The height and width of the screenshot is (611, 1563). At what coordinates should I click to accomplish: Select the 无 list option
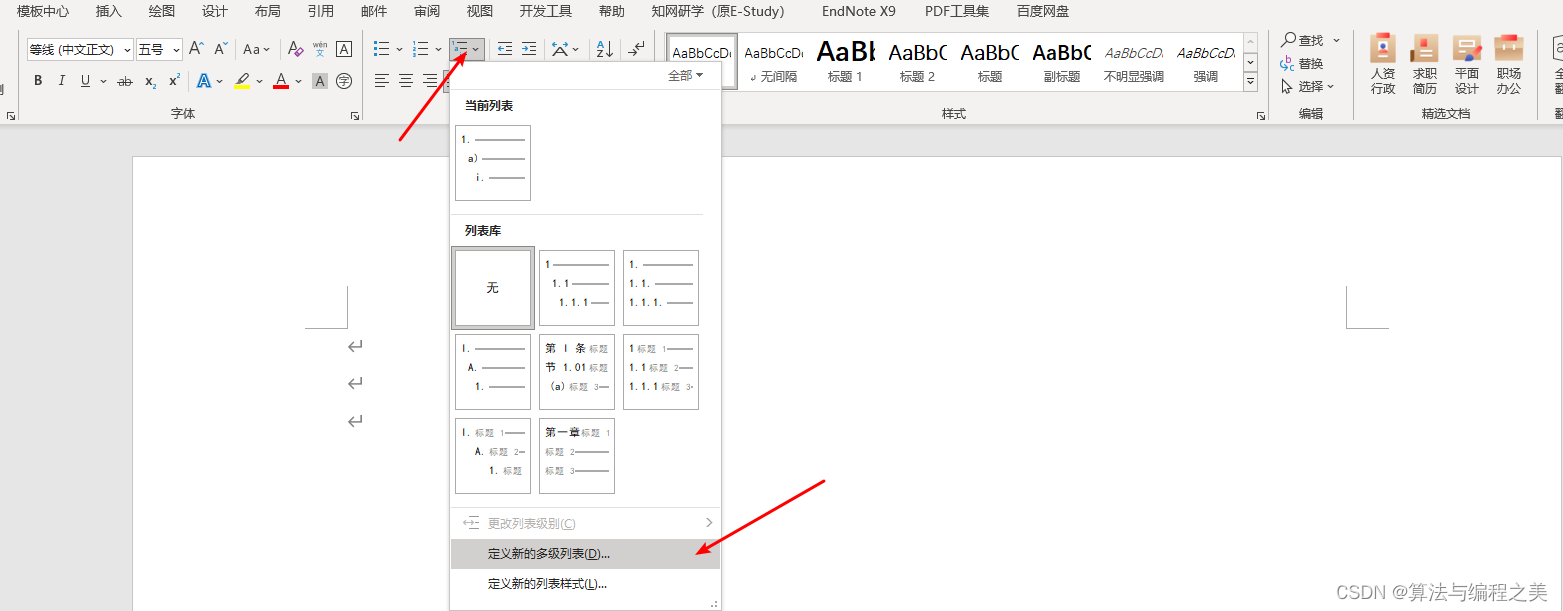[492, 287]
